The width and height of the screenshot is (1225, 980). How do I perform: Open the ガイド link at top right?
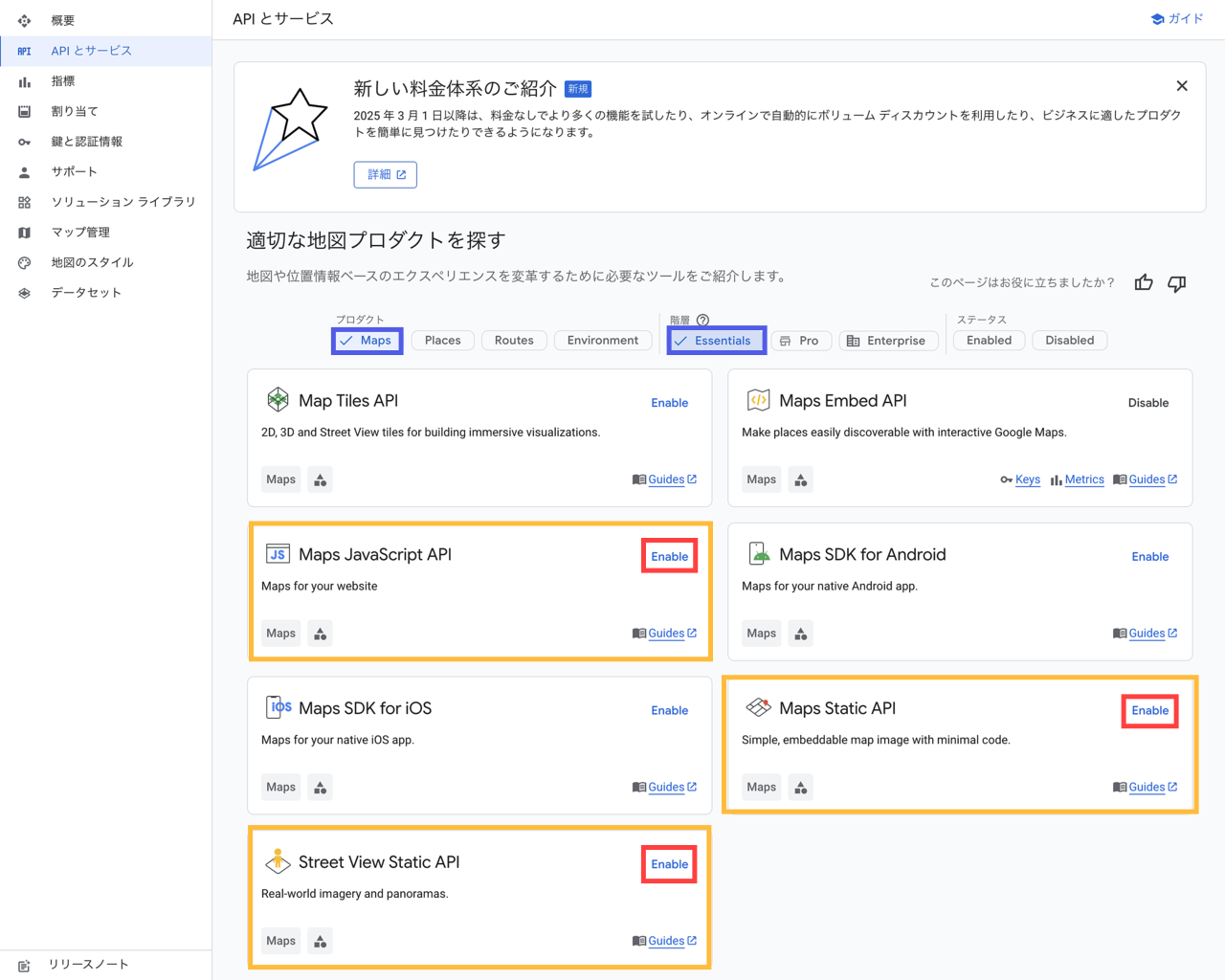tap(1177, 19)
